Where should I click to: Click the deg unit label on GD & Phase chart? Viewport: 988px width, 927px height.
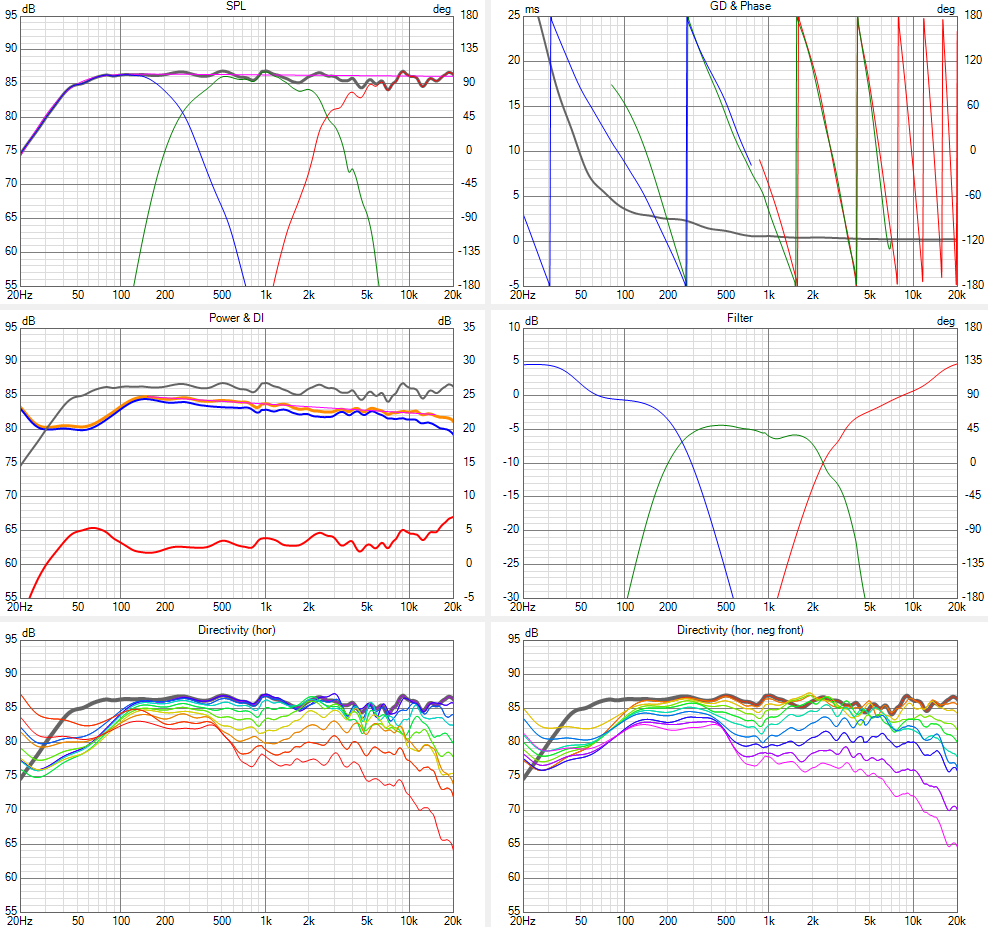946,9
